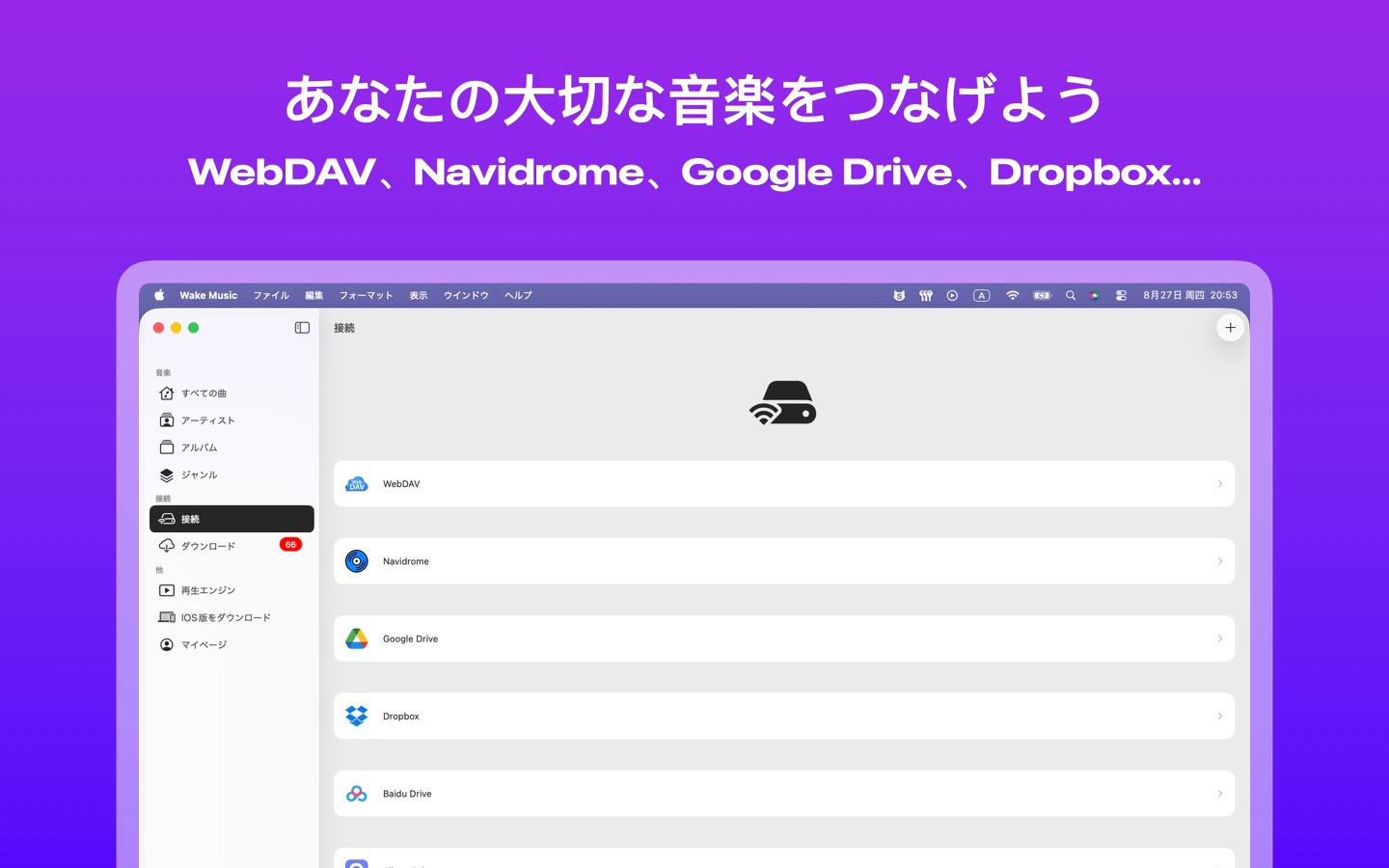Click the Google Drive label text
This screenshot has height=868, width=1389.
(410, 638)
